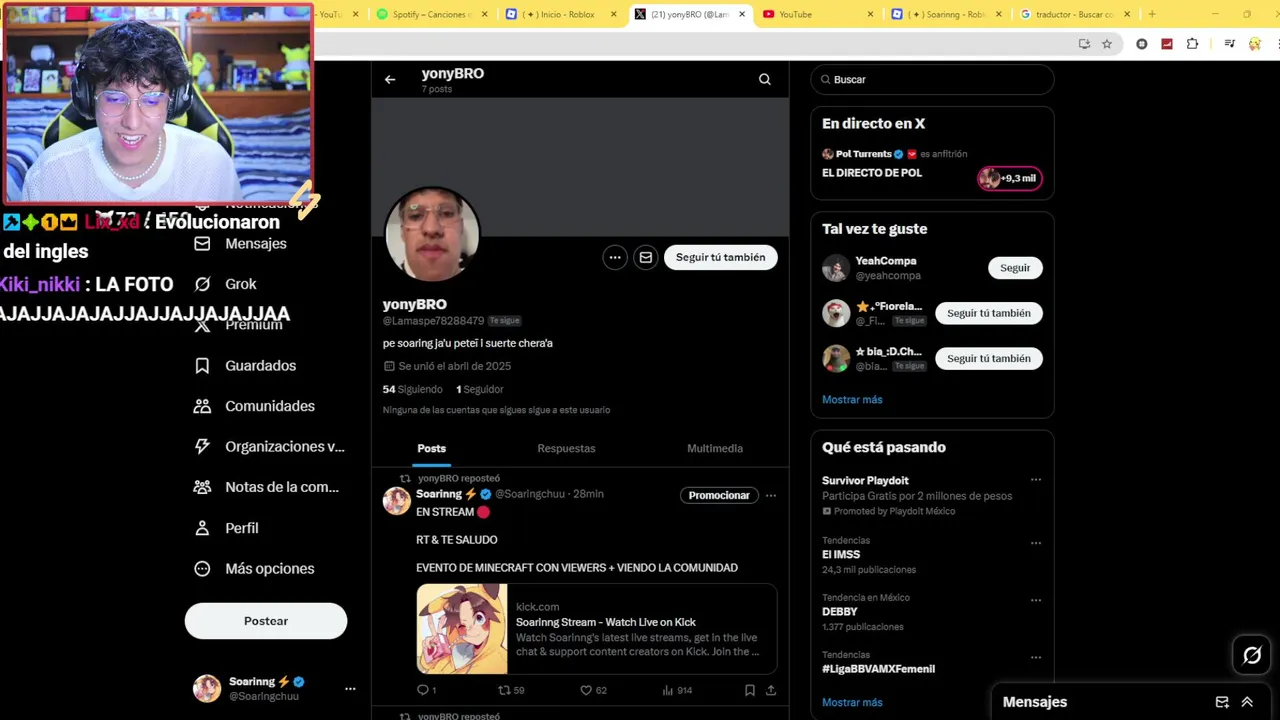
Task: Switch to the Multimedia tab
Action: (715, 448)
